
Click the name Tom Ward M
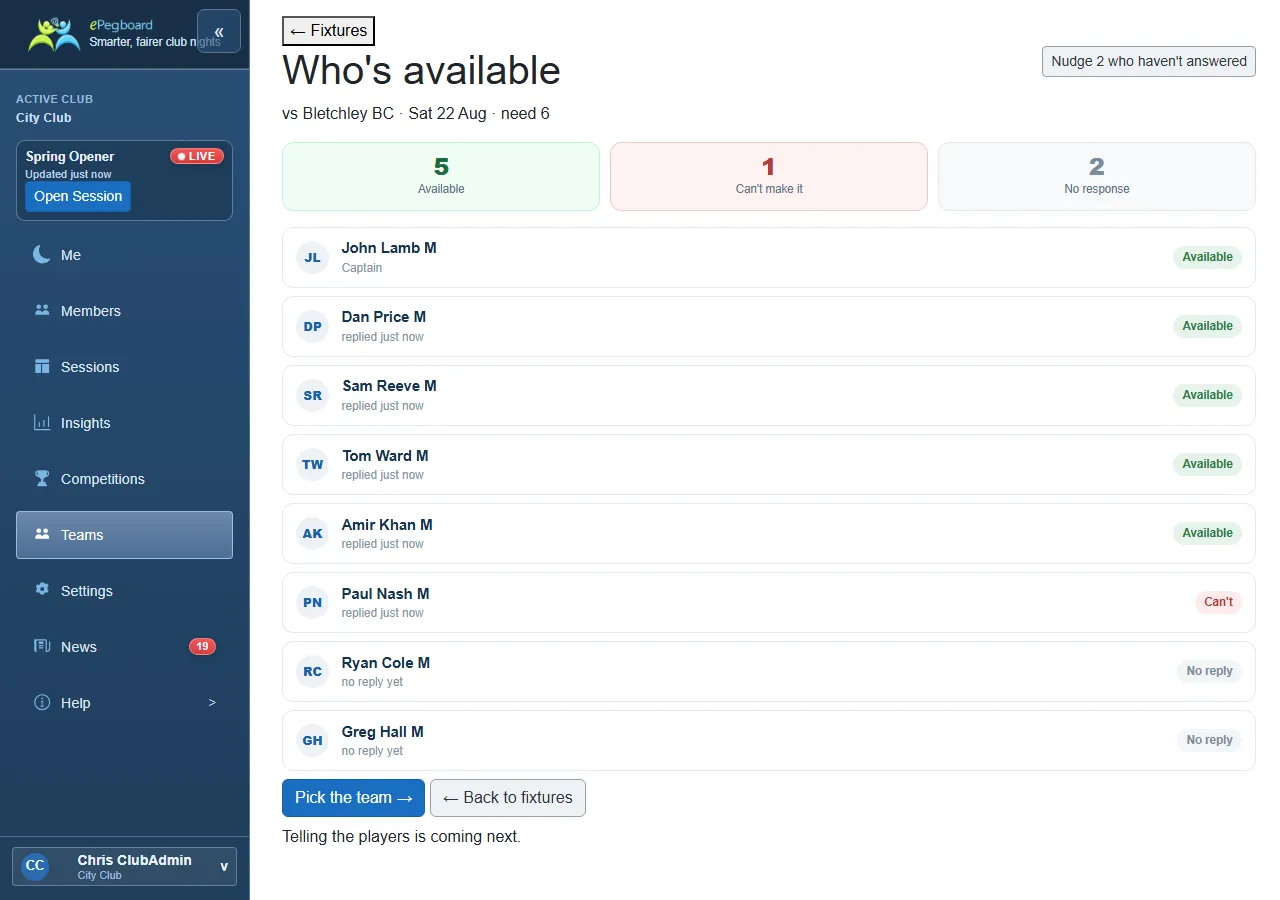(x=385, y=456)
